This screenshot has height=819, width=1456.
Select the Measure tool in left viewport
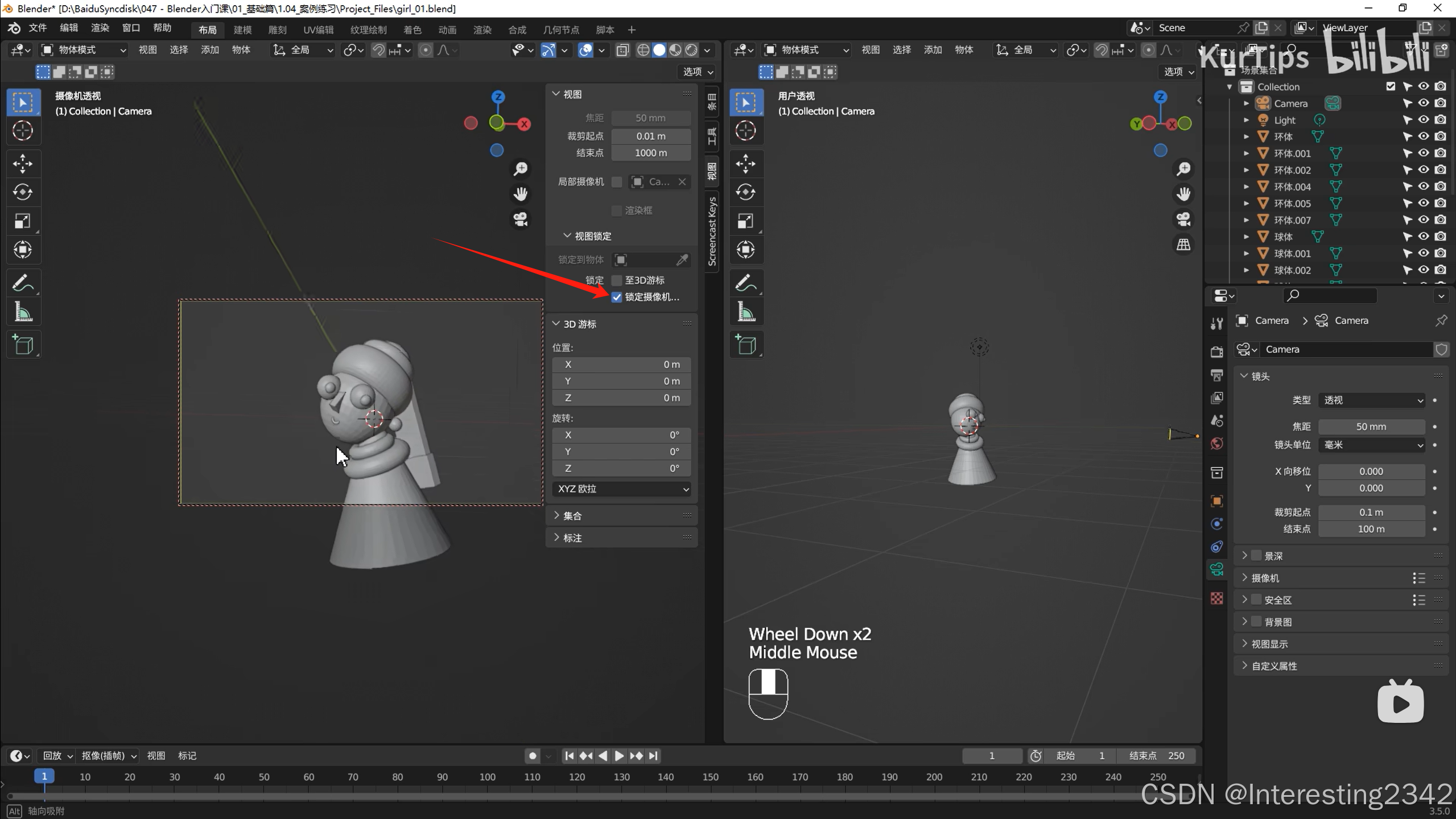23,312
